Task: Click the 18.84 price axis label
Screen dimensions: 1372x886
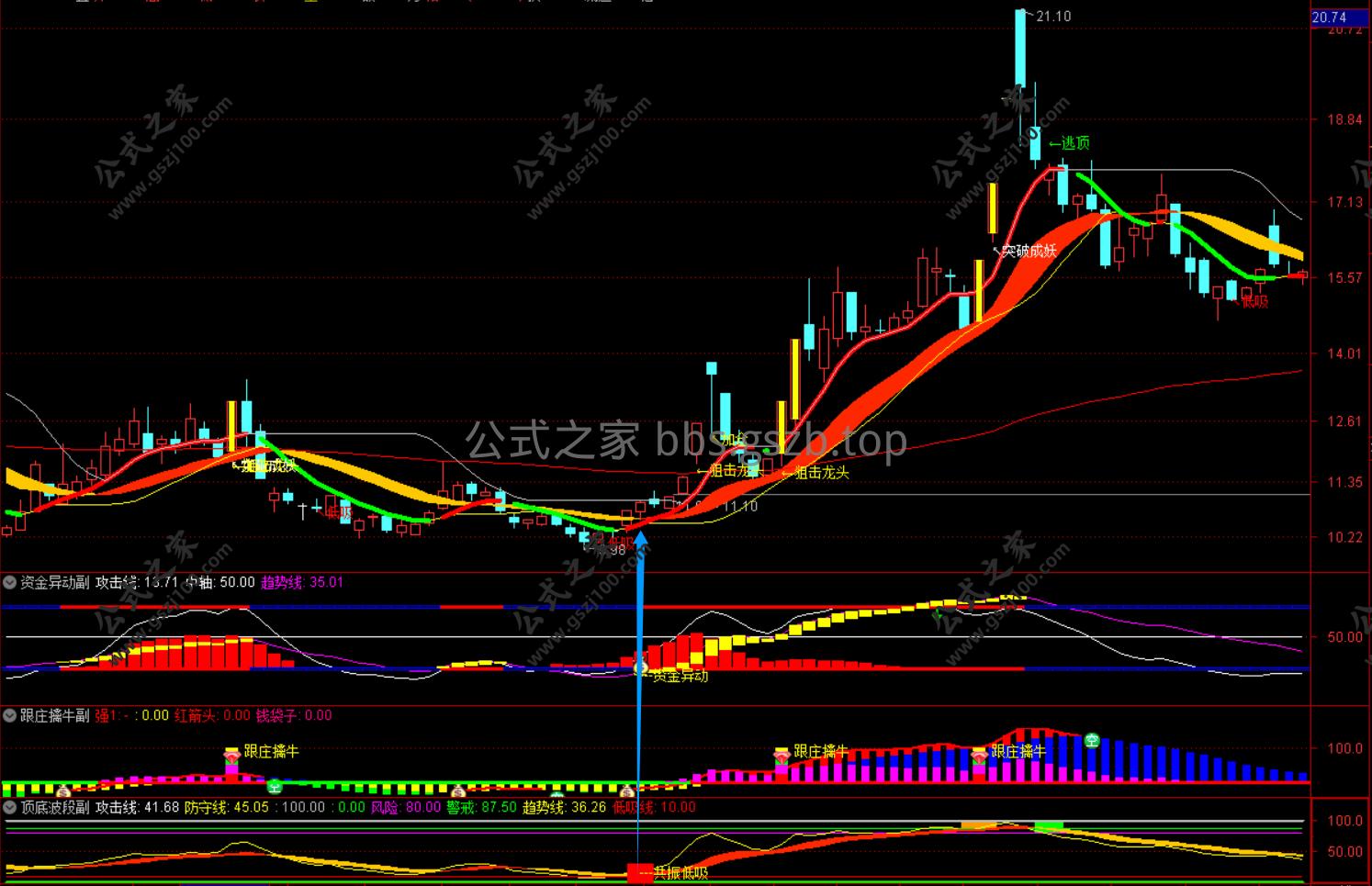Action: tap(1344, 119)
